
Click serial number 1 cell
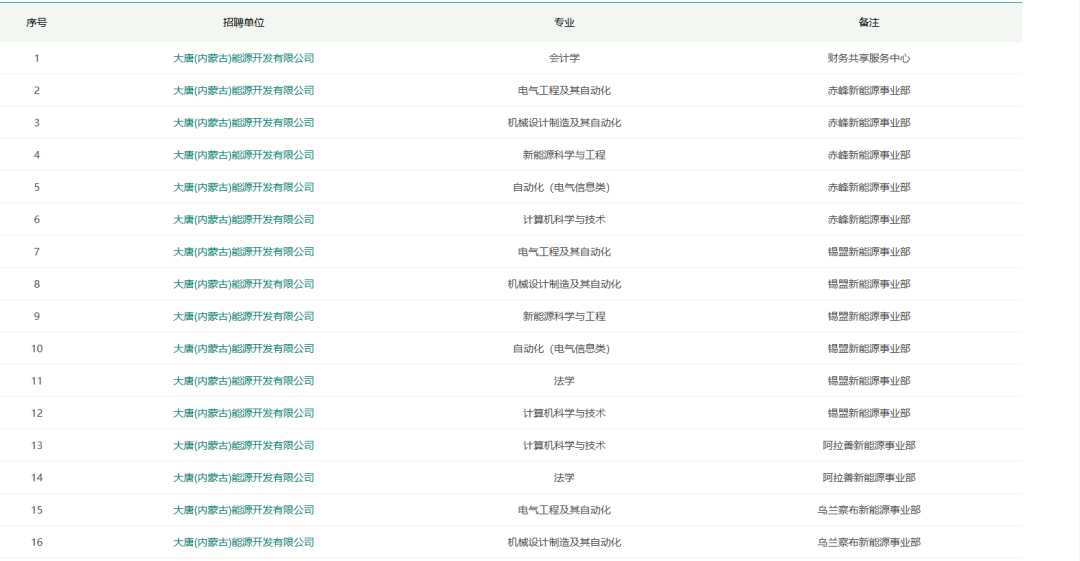click(37, 59)
